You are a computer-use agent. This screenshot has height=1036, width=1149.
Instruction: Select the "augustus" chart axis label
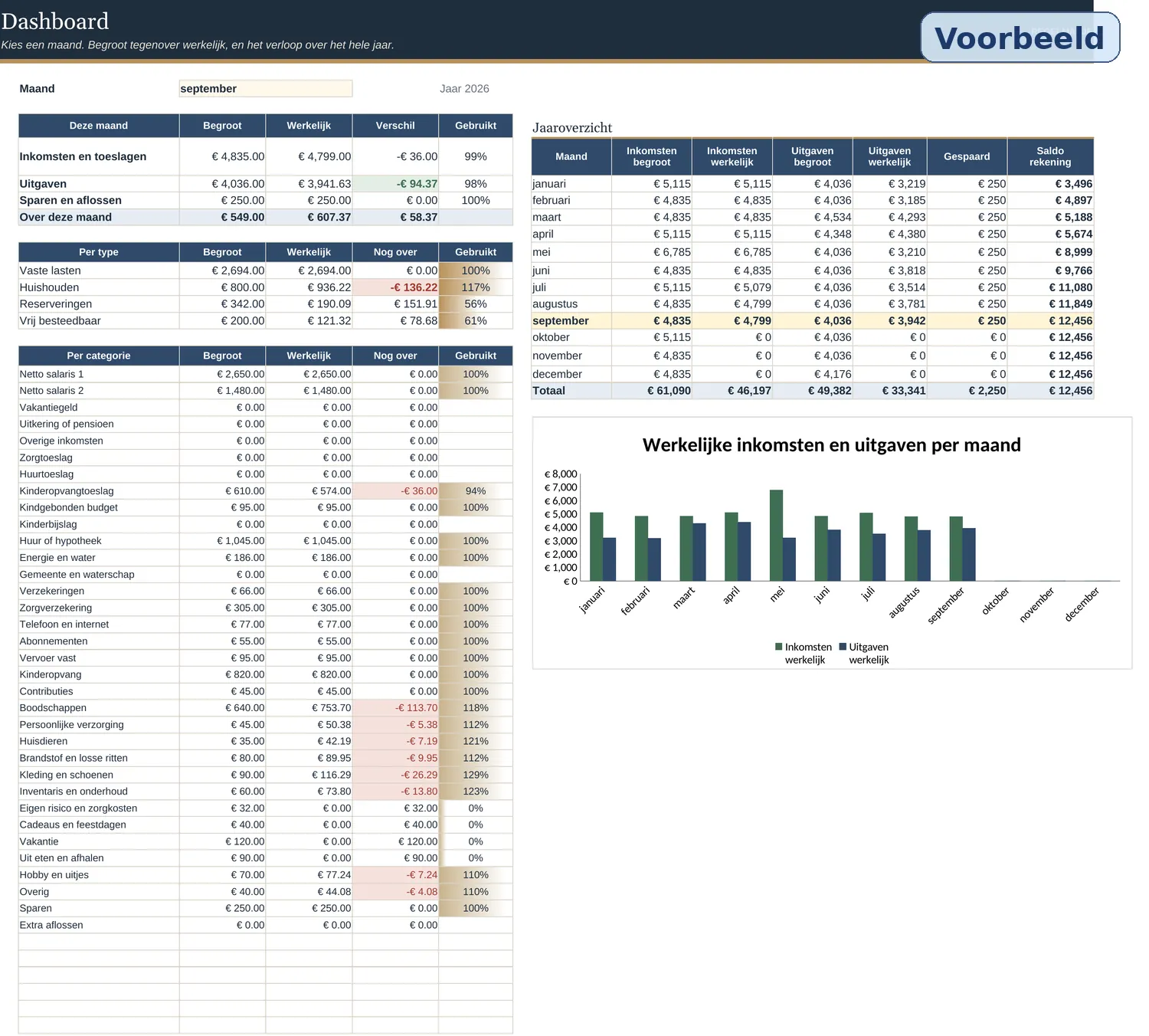[x=905, y=602]
